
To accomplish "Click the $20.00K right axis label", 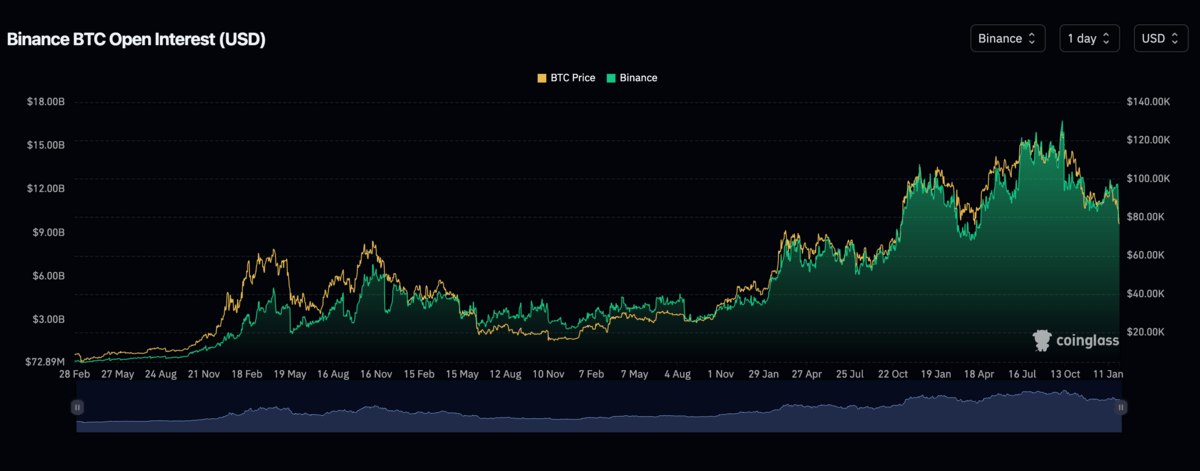I will [x=1145, y=331].
